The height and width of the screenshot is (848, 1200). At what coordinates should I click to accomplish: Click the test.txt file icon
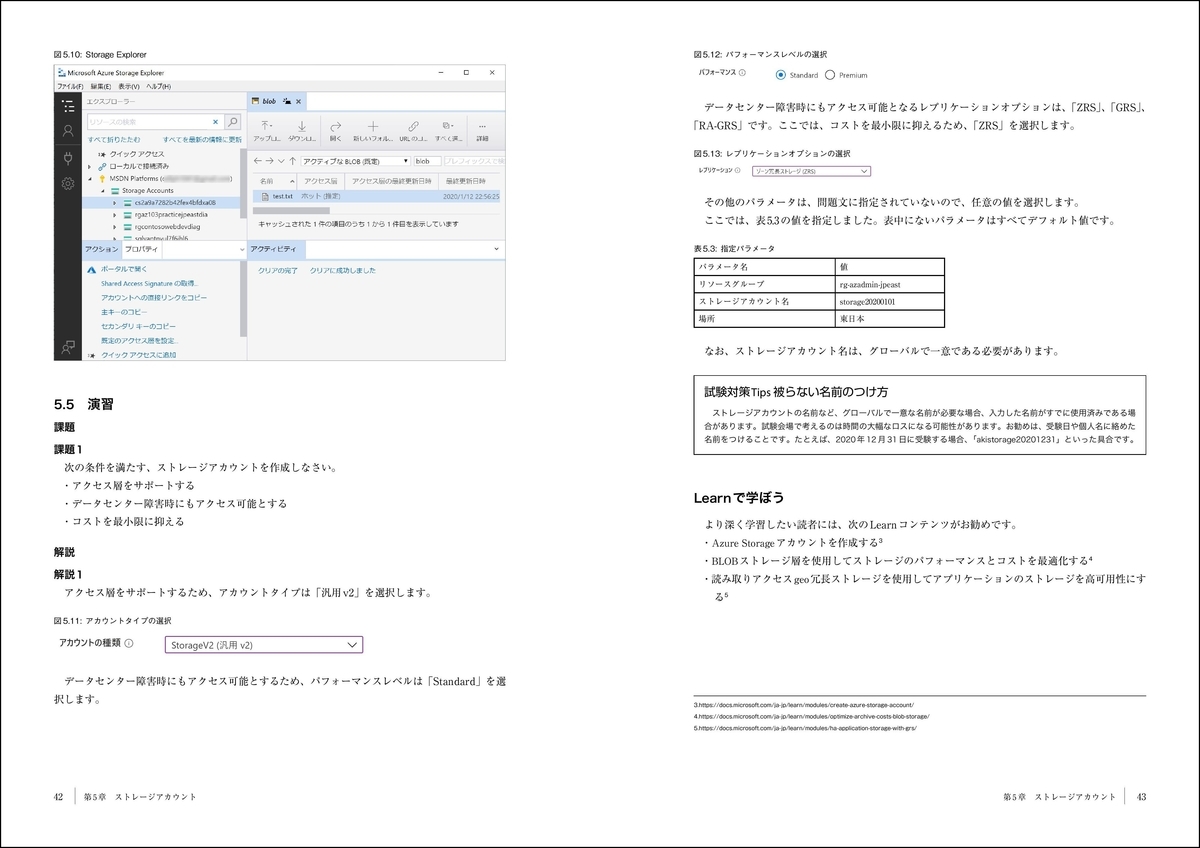point(264,196)
